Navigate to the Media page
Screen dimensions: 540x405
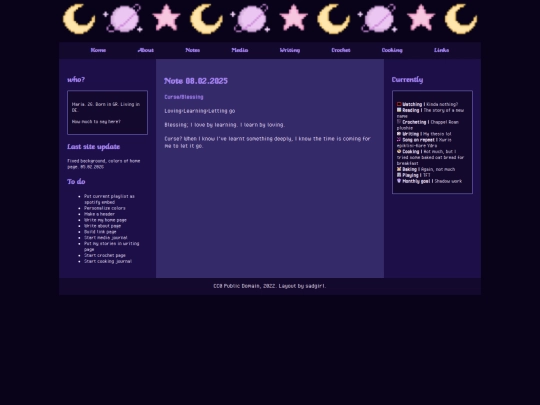click(240, 50)
